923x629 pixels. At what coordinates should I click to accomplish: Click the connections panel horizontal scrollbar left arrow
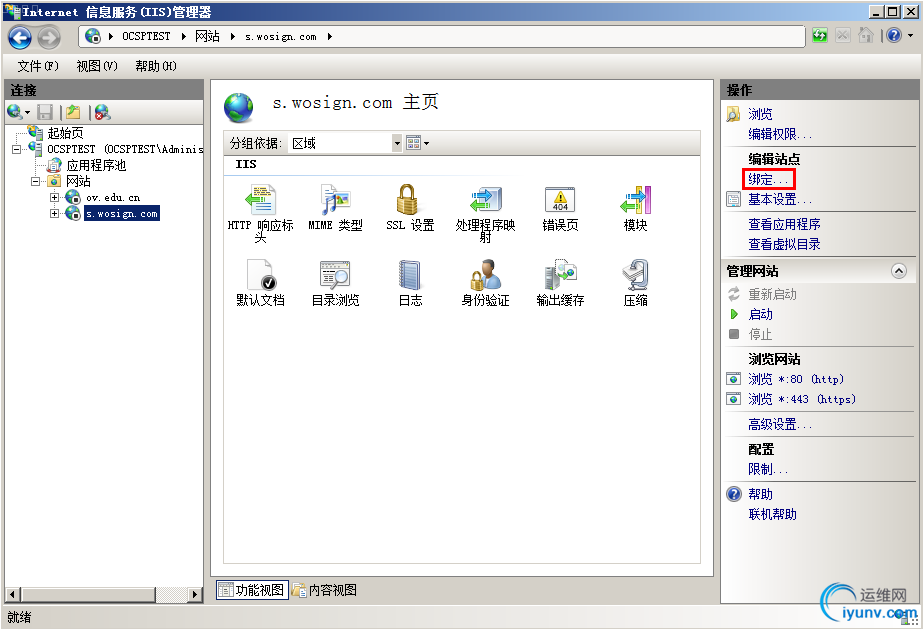pos(12,594)
